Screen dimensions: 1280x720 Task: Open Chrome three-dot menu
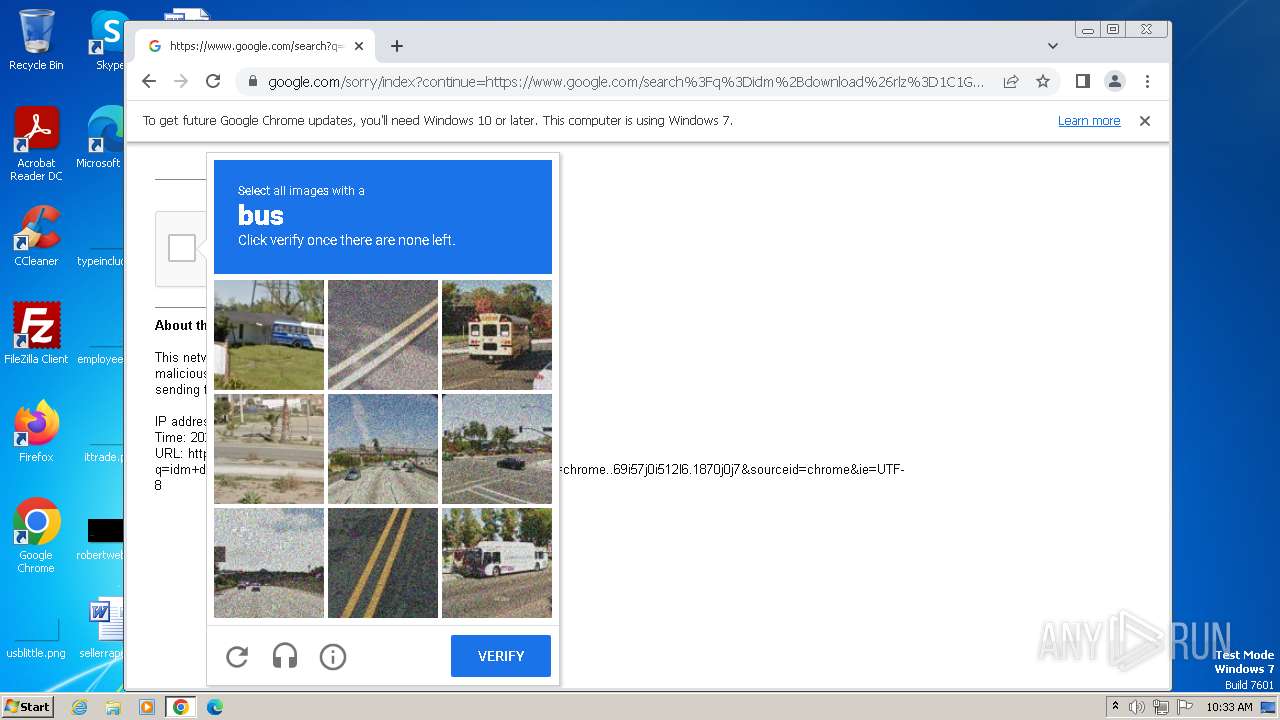click(1147, 81)
